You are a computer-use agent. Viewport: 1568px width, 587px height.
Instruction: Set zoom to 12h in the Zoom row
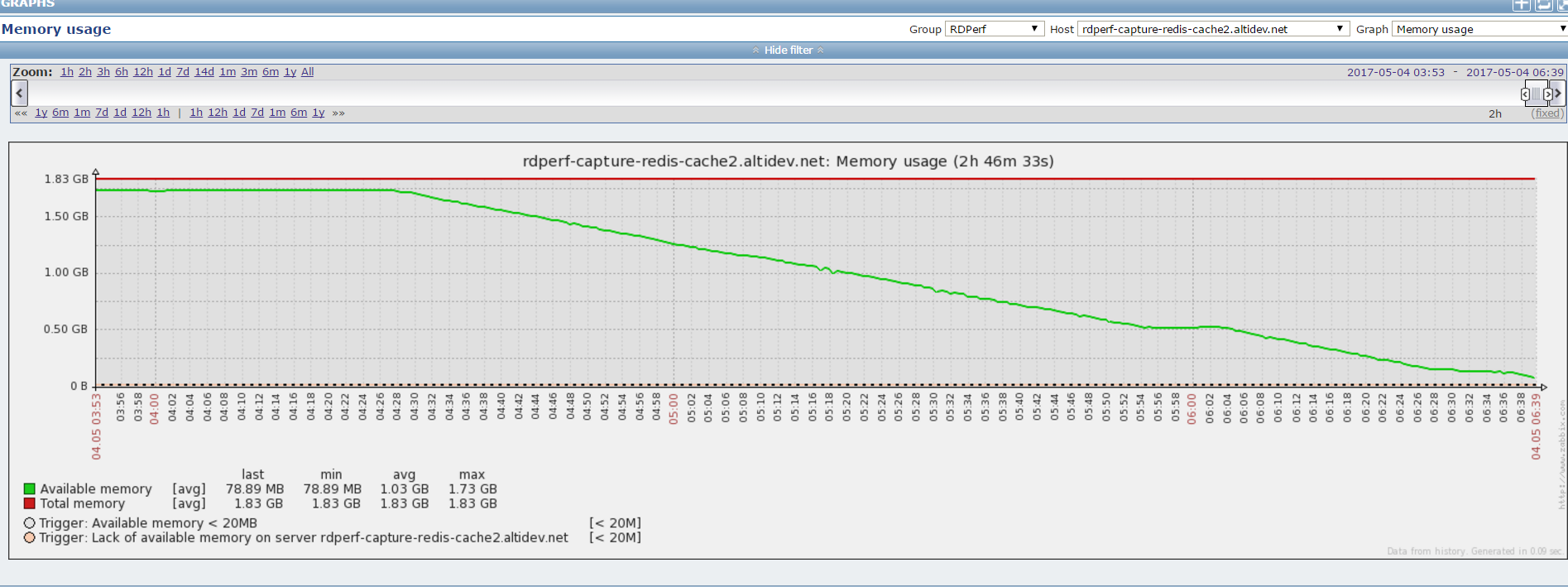[x=143, y=72]
